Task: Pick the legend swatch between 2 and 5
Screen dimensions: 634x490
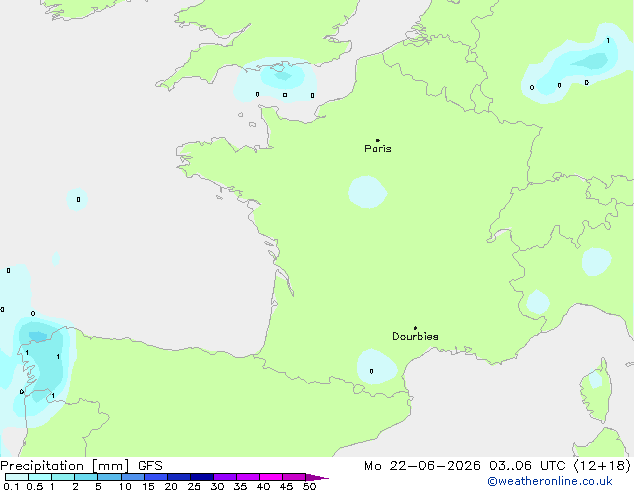Action: 86,477
